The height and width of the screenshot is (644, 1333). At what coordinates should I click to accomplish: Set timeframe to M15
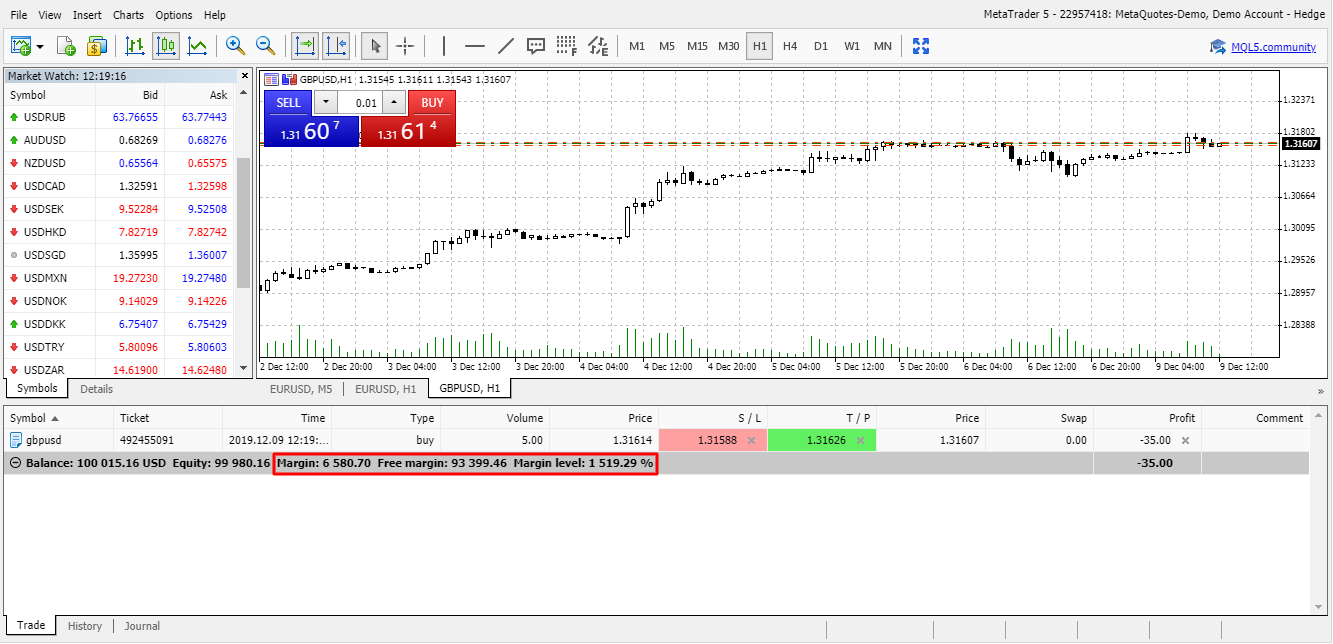[697, 46]
